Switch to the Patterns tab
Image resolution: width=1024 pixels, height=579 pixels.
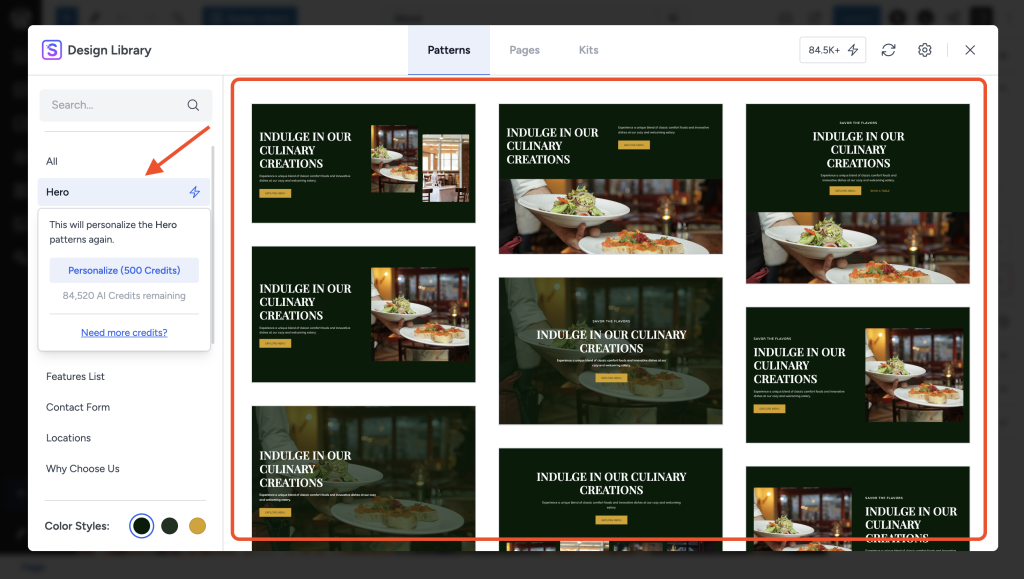[x=448, y=50]
